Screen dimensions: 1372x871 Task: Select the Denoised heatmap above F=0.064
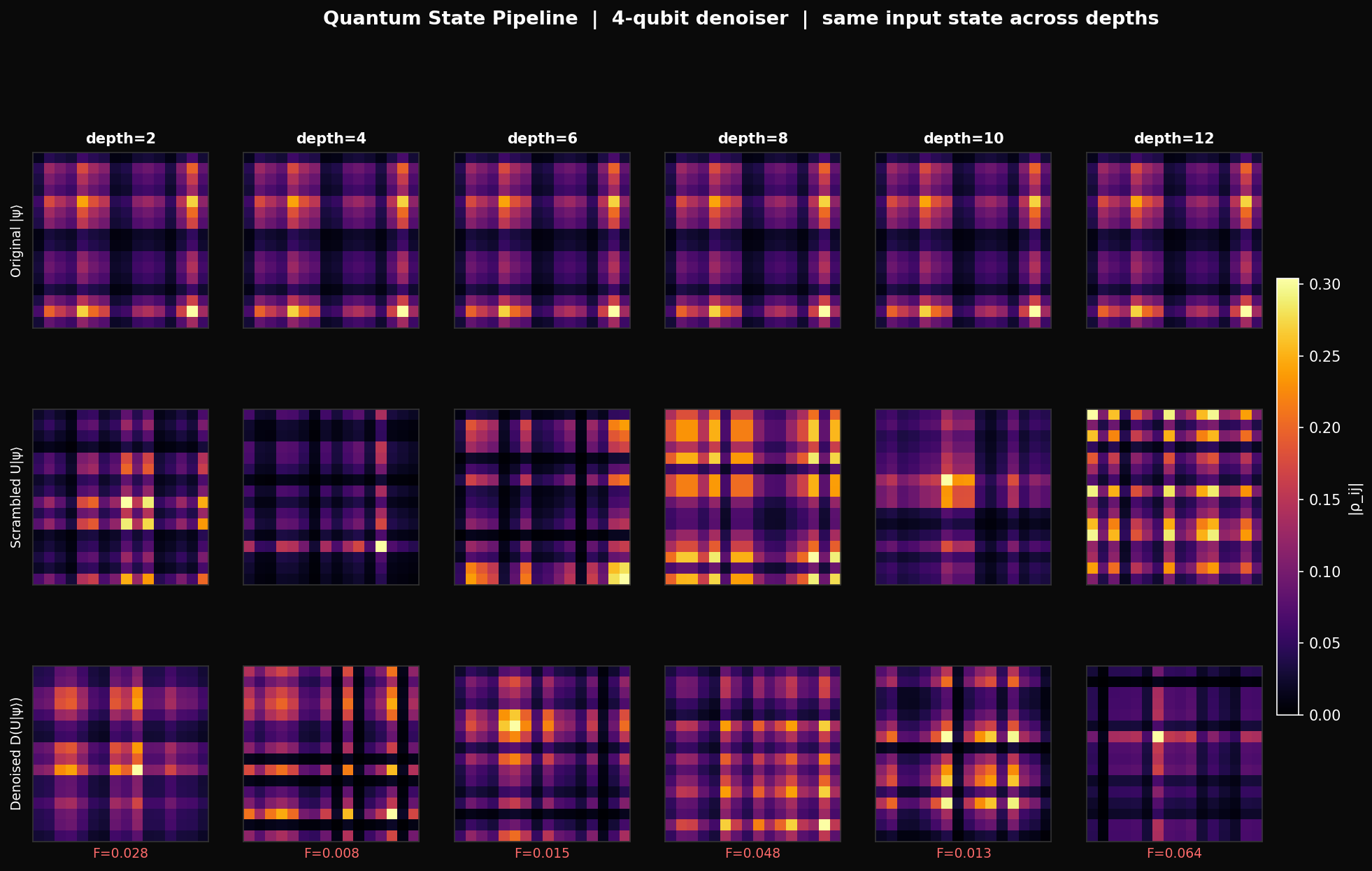point(1174,753)
